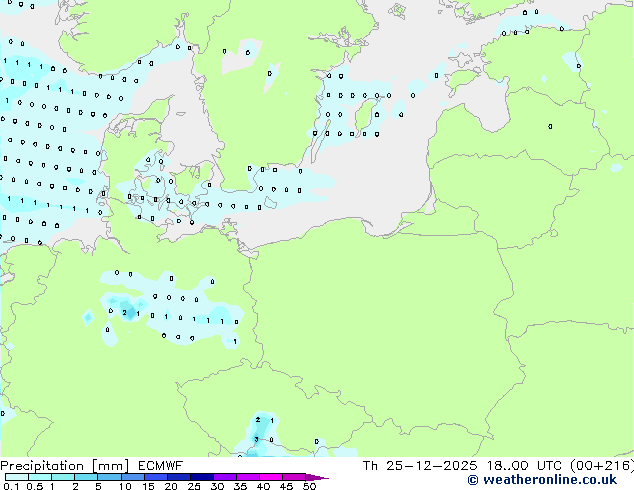Click the 'Precipitation [mm]' title text
634x490 pixels.
point(64,466)
